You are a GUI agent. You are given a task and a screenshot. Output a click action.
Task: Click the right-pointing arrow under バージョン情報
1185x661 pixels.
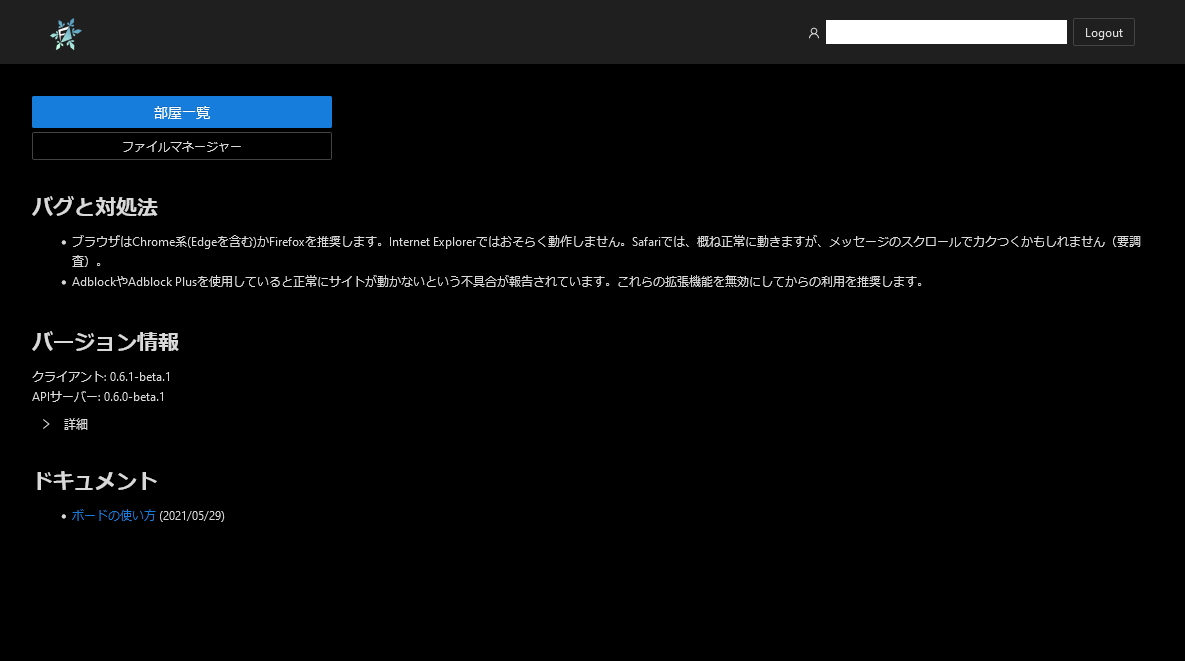(46, 424)
